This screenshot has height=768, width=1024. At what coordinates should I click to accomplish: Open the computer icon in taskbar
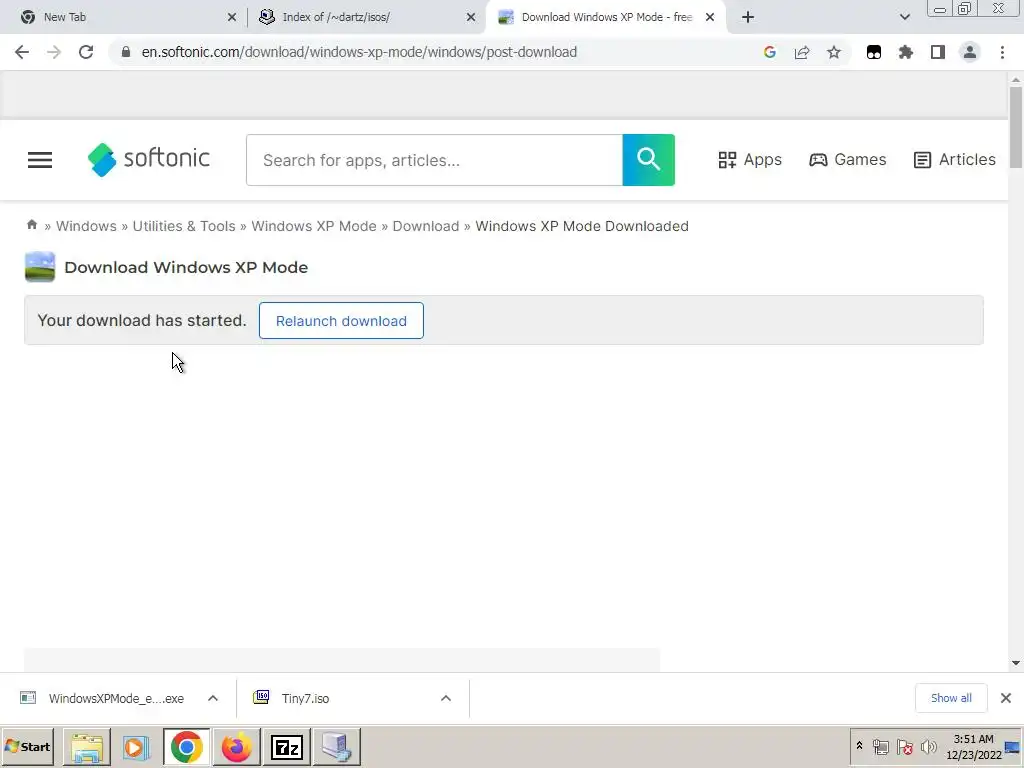(336, 747)
